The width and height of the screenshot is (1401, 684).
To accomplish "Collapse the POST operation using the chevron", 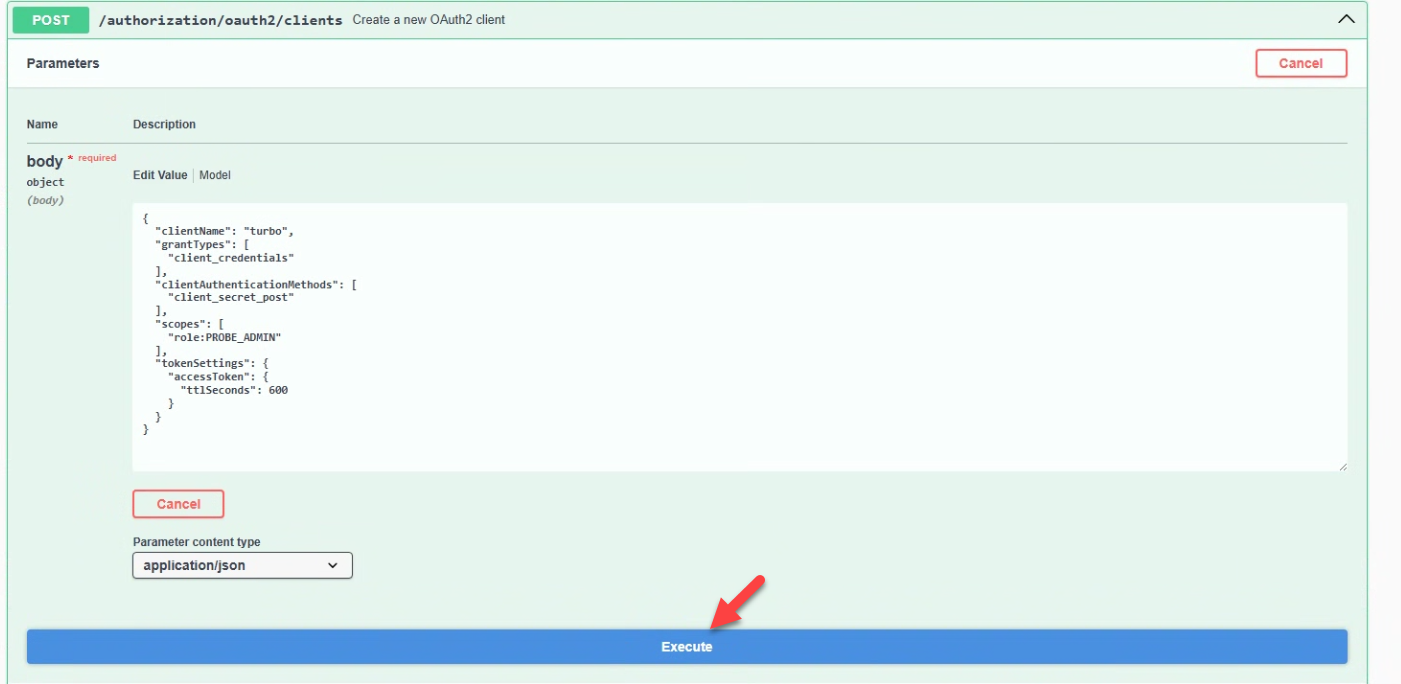I will coord(1346,19).
